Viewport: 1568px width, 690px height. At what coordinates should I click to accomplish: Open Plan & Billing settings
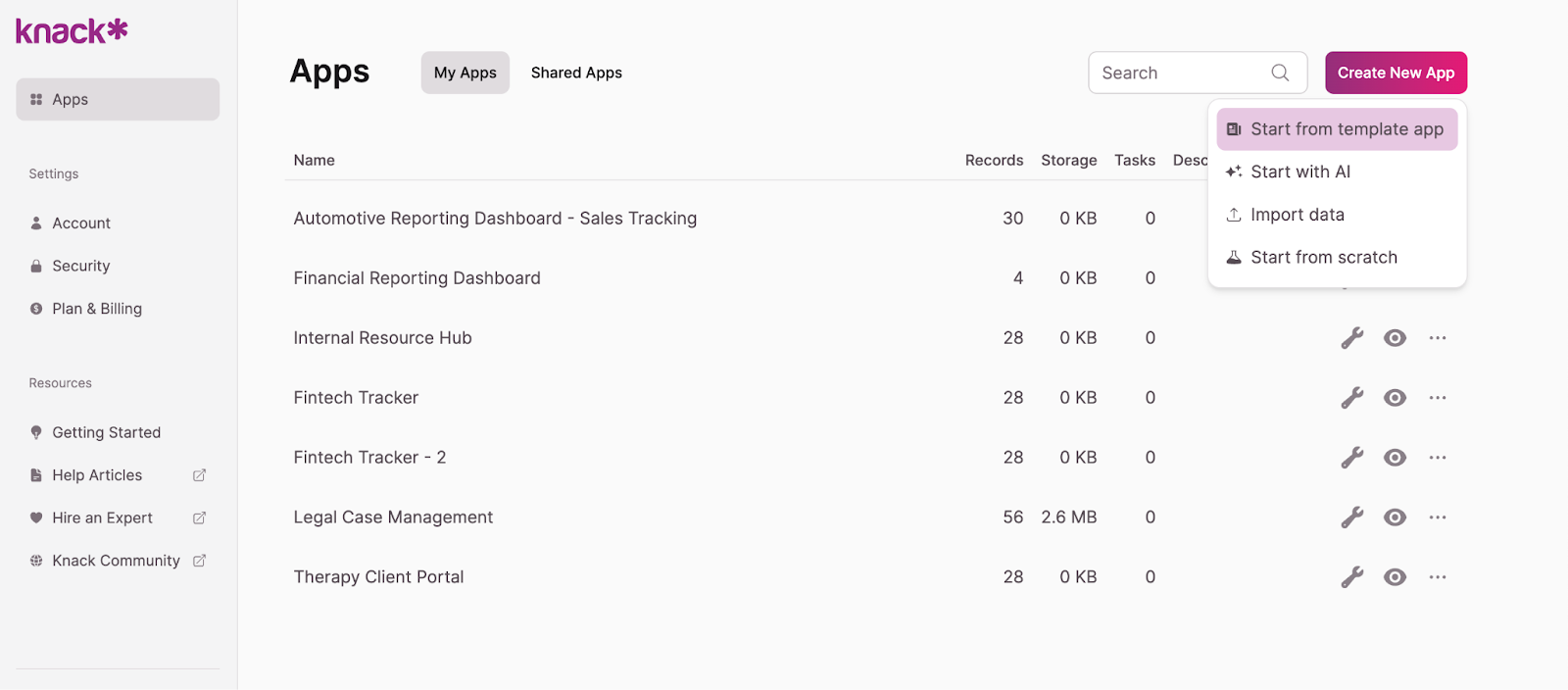click(96, 309)
